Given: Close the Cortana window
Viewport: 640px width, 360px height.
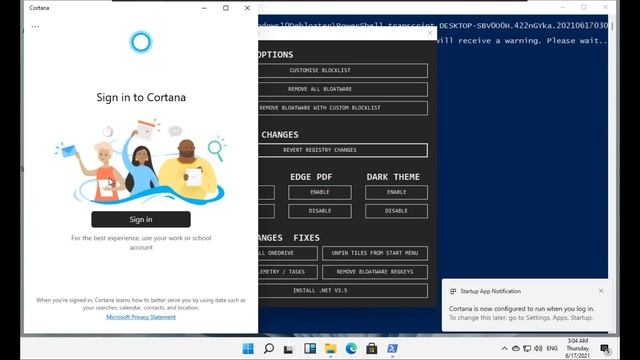Looking at the screenshot, I should click(x=247, y=8).
